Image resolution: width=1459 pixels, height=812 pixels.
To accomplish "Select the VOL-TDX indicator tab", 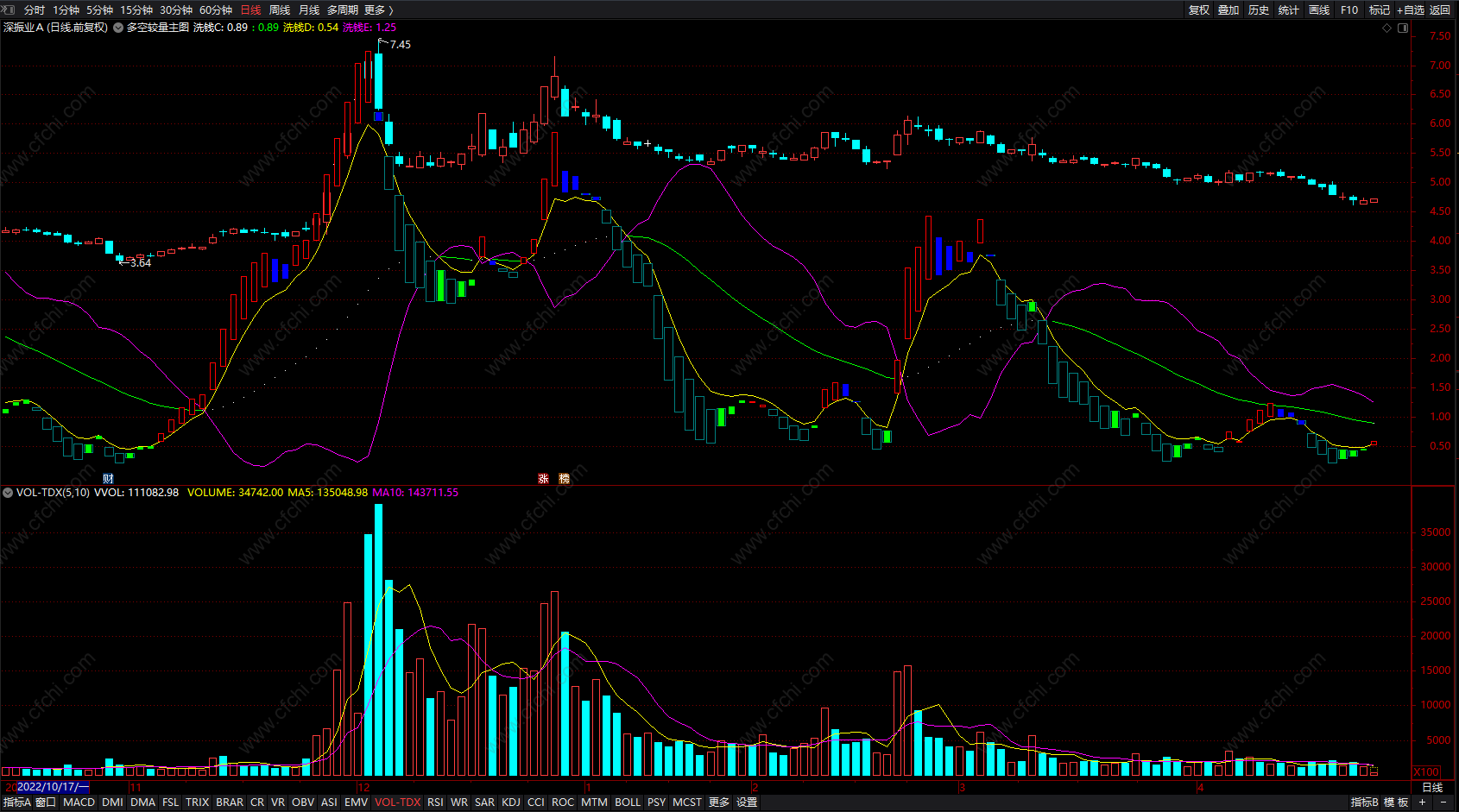I will 398,803.
